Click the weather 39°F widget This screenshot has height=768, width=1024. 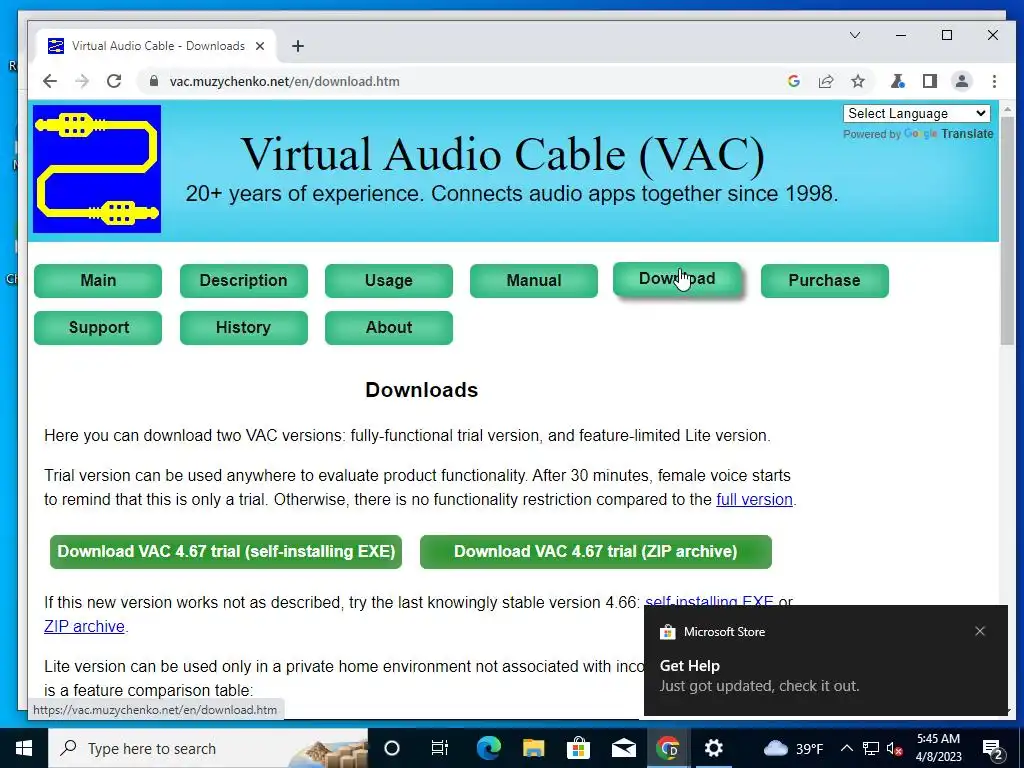793,748
